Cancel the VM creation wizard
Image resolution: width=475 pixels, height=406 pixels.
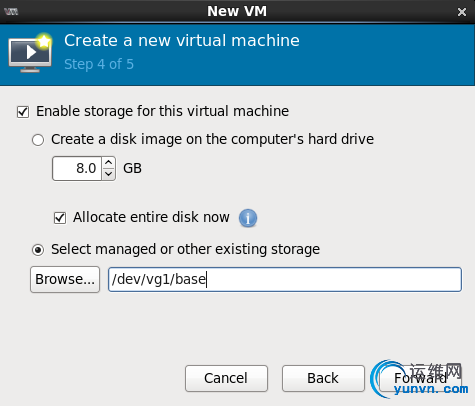(x=226, y=378)
